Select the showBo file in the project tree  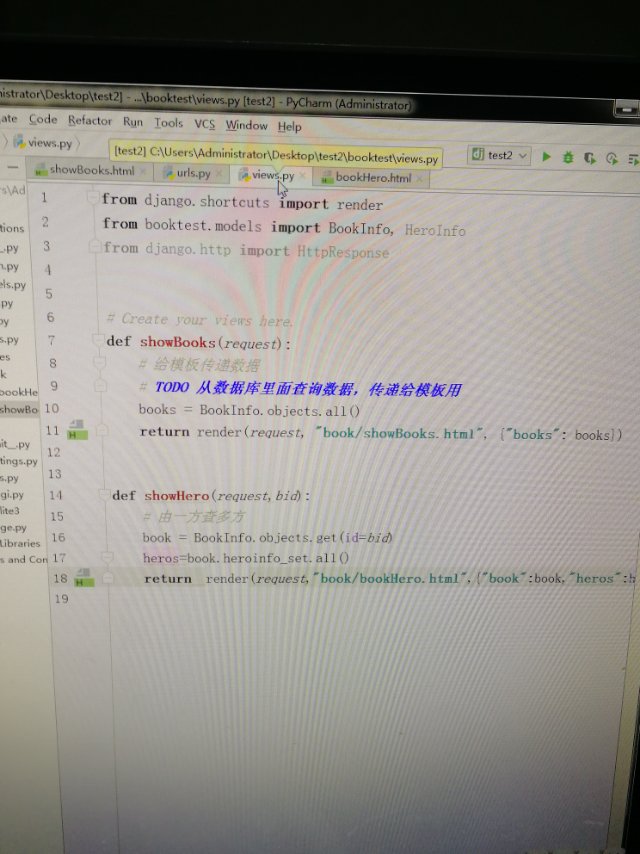19,409
